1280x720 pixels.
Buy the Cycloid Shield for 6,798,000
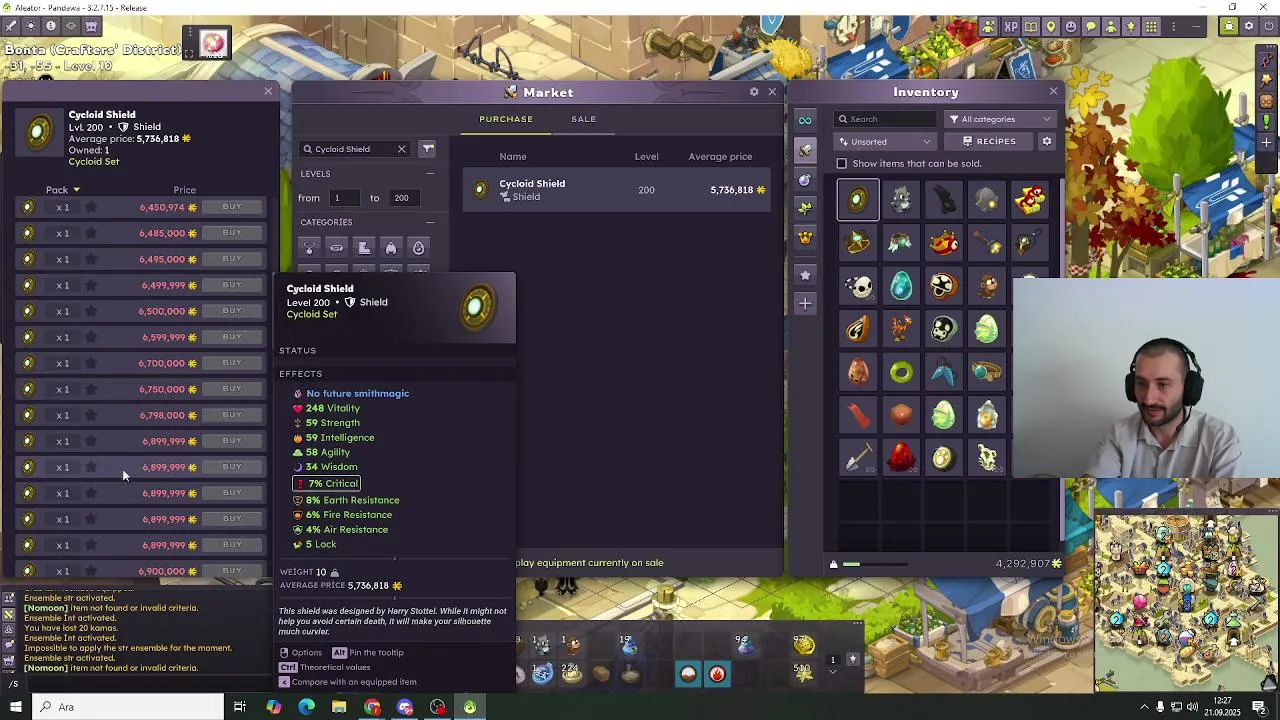232,415
